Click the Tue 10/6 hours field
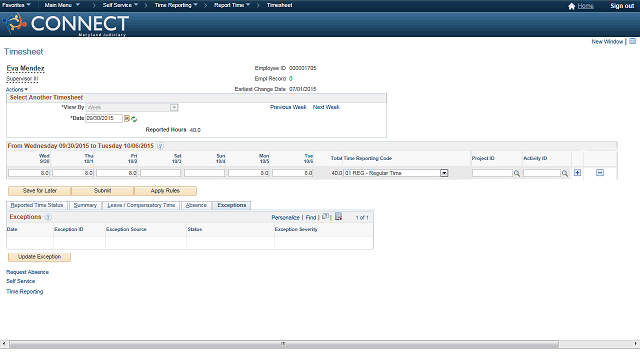Viewport: 640px width, 360px height. point(293,173)
